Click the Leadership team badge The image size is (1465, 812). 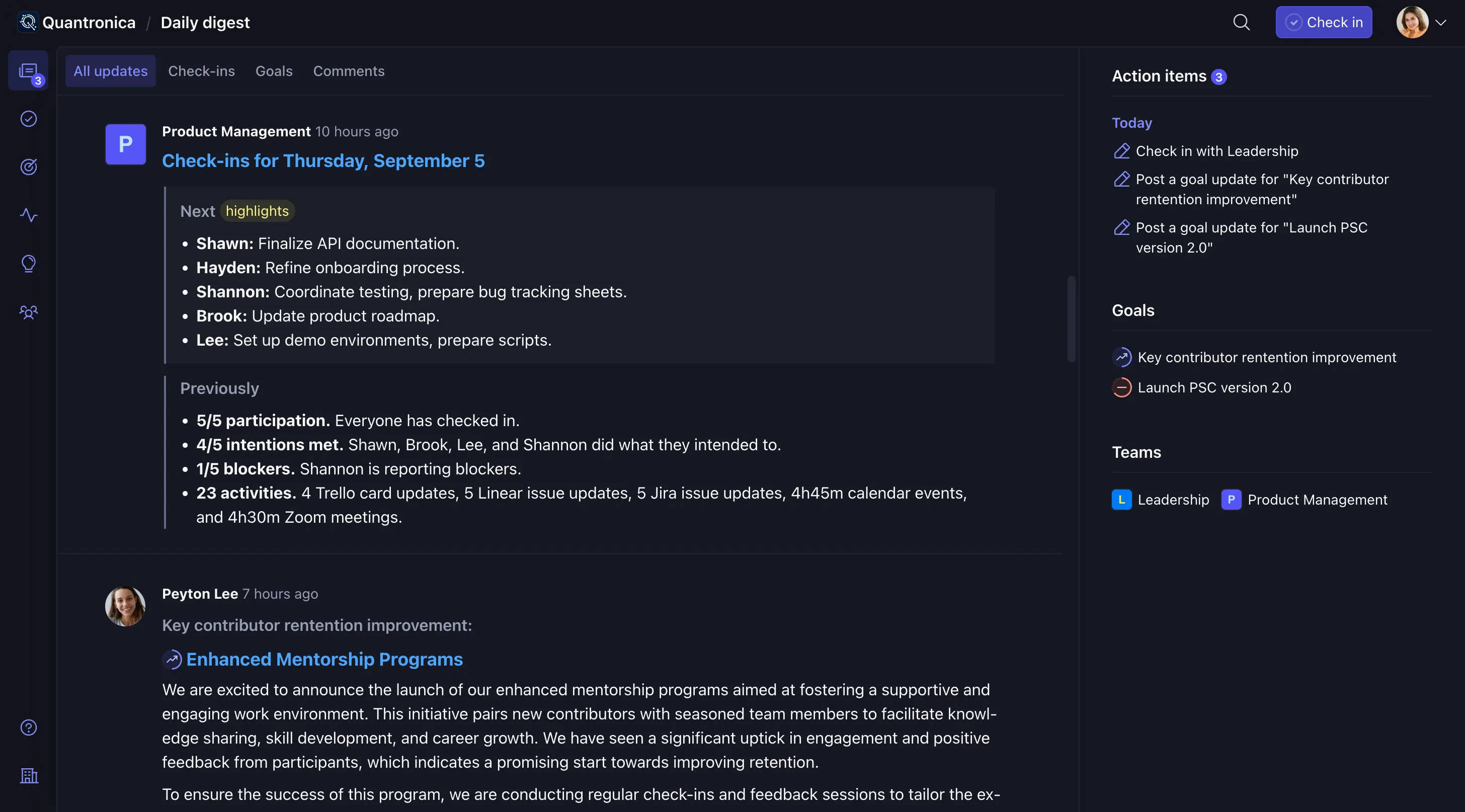1161,500
